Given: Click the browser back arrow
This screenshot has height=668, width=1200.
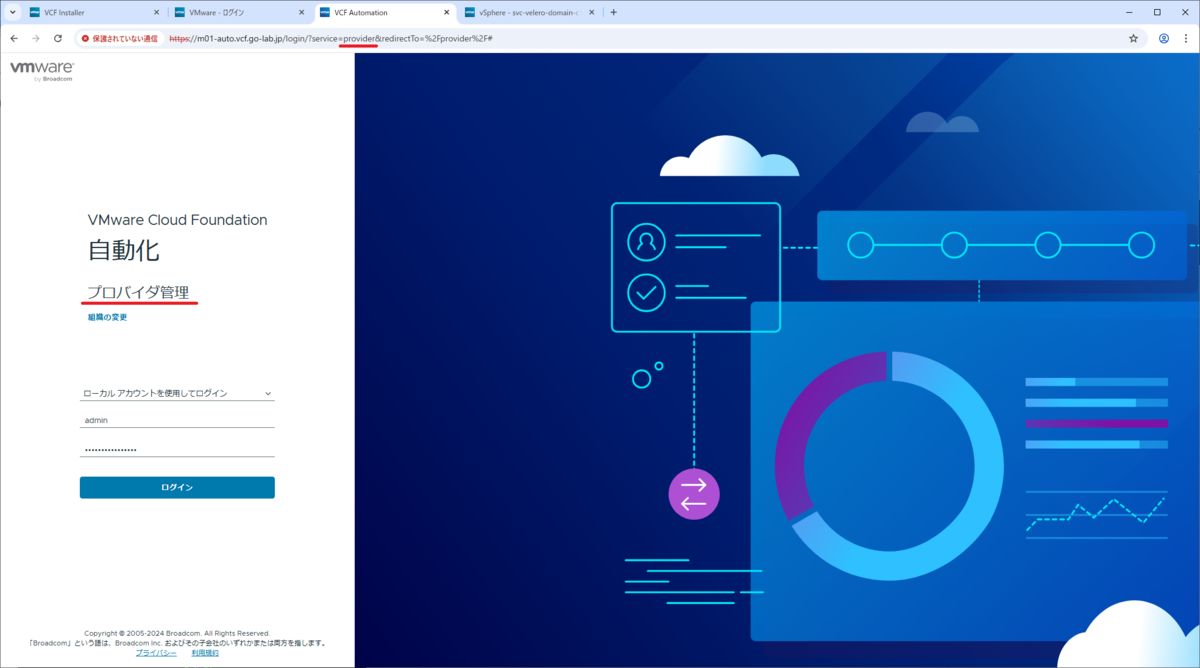Looking at the screenshot, I should [14, 38].
